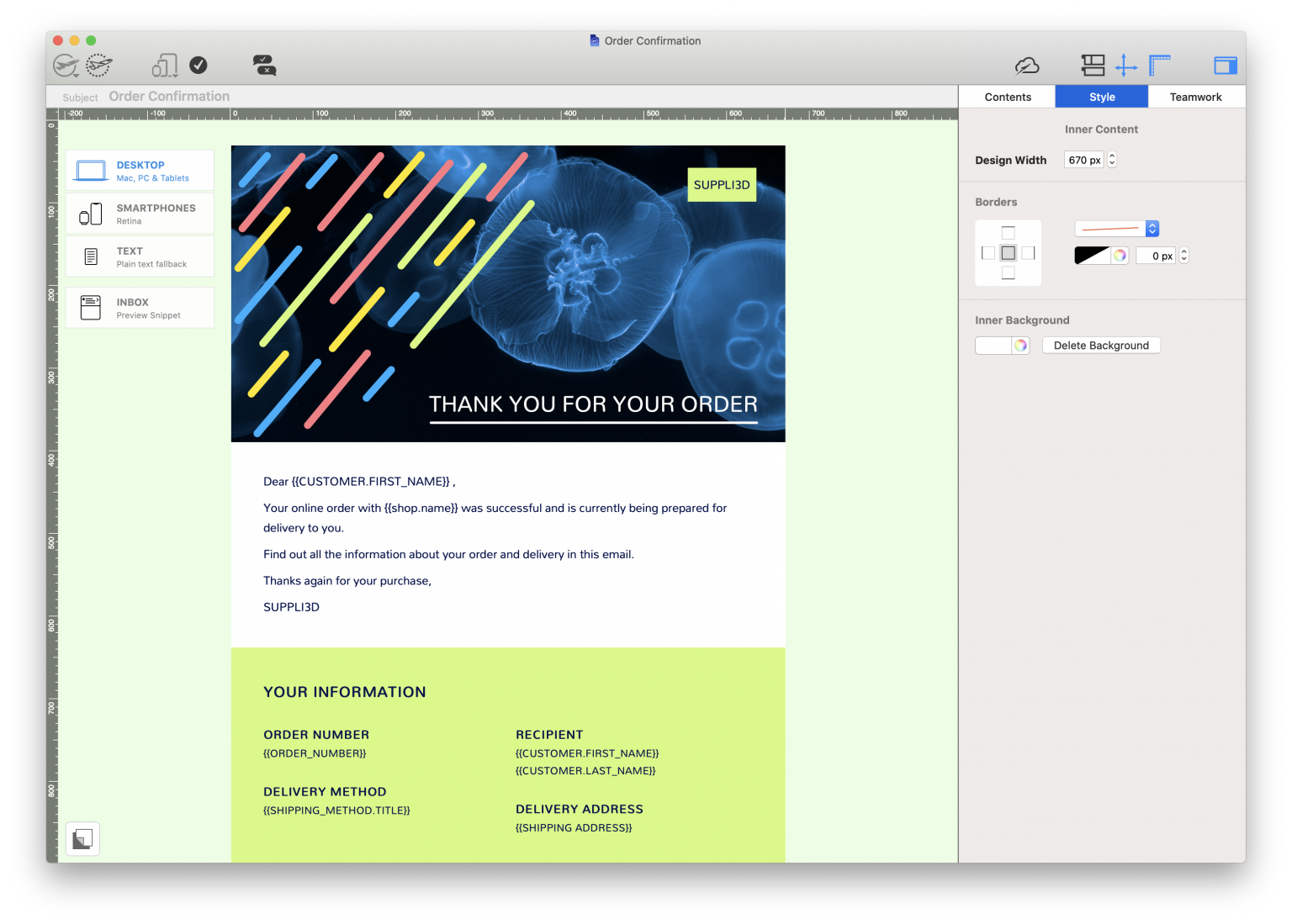Increase Design Width using the stepper
Viewport: 1292px width, 924px height.
tap(1111, 156)
